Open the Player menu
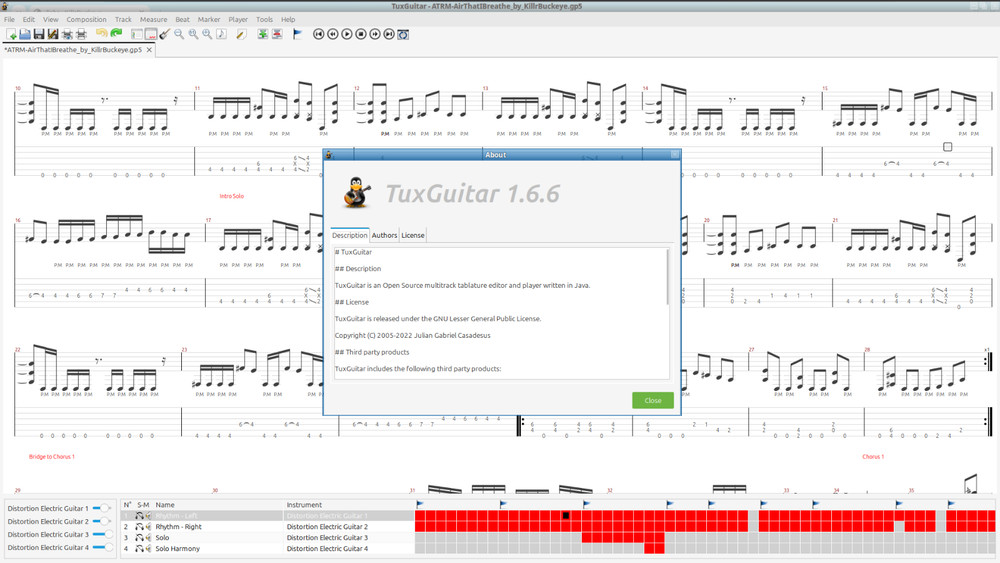The width and height of the screenshot is (1000, 563). (x=238, y=19)
